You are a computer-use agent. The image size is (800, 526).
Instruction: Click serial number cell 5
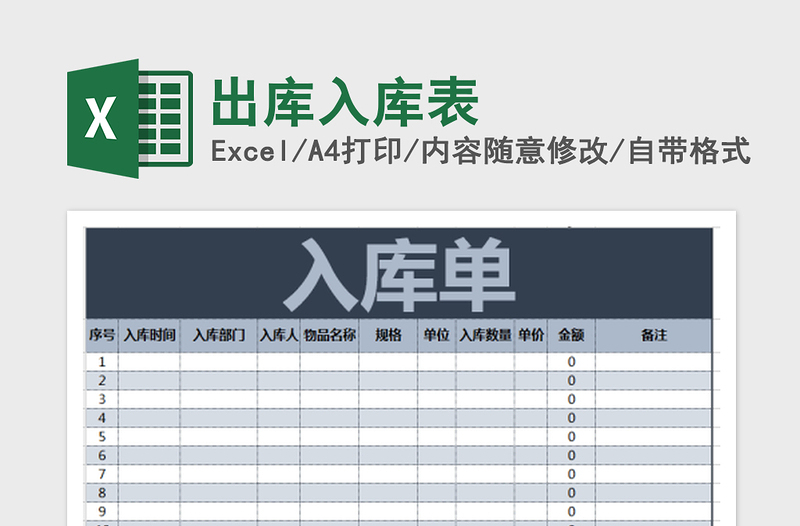(102, 437)
